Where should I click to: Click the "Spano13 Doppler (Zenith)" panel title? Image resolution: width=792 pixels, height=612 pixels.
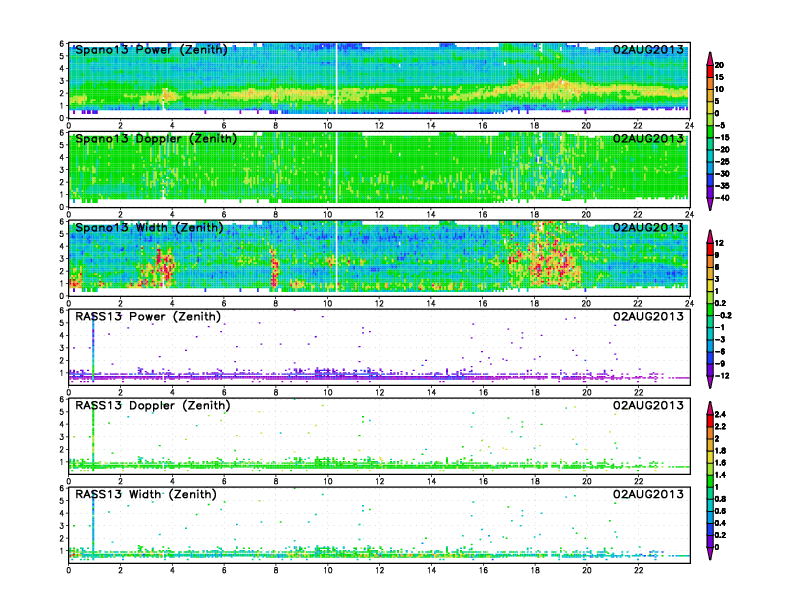[156, 139]
